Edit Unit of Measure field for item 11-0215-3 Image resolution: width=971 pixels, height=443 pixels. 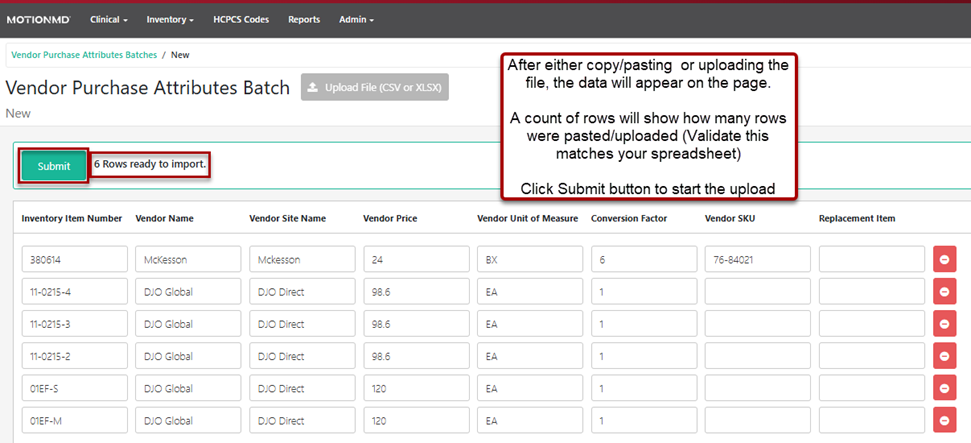[x=530, y=324]
